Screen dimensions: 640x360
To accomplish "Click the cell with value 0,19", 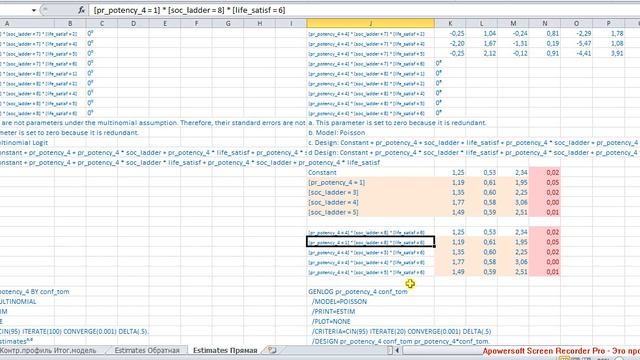I will tap(544, 43).
